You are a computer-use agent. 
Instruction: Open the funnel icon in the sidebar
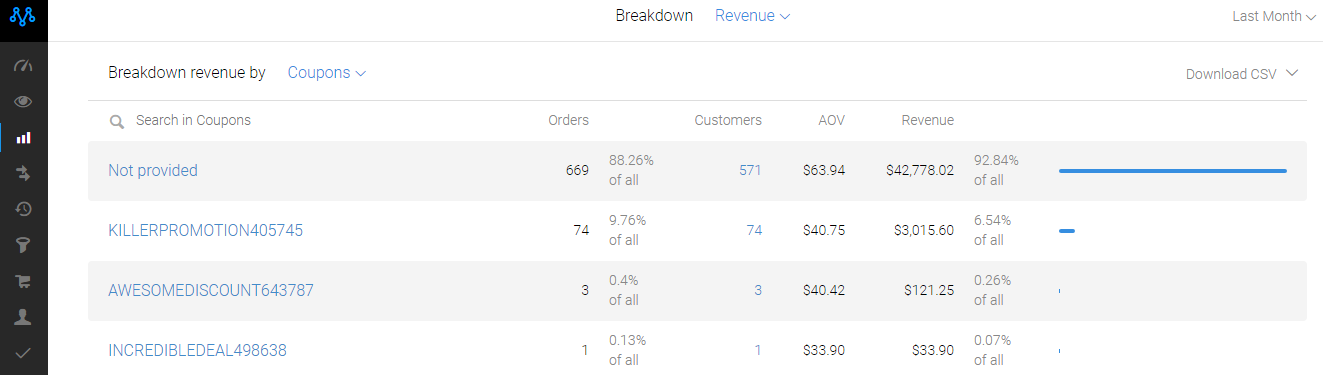coord(23,245)
